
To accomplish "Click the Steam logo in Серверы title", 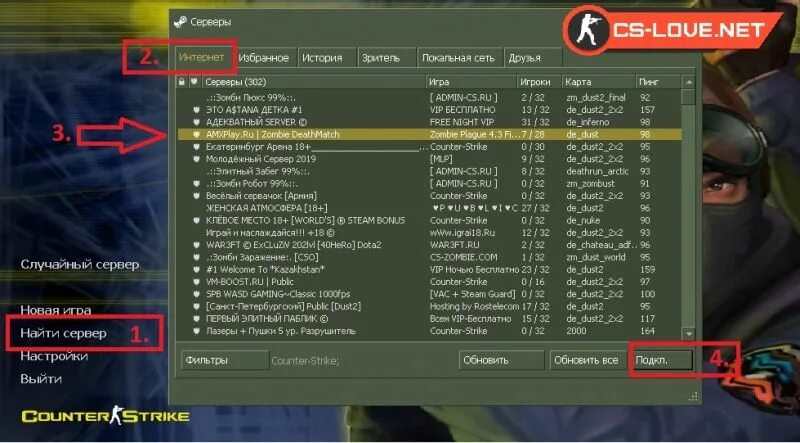I will 180,22.
